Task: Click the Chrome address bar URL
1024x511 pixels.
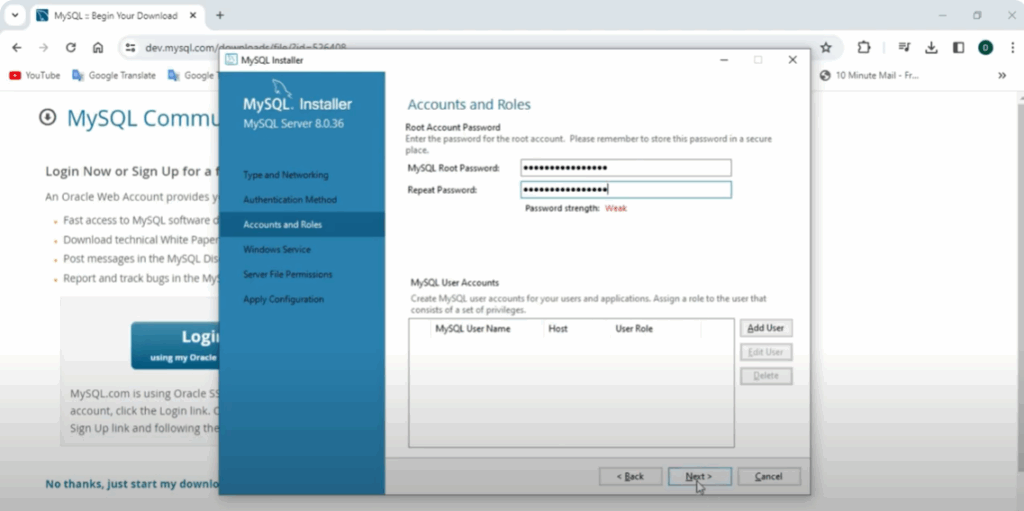Action: (x=246, y=48)
